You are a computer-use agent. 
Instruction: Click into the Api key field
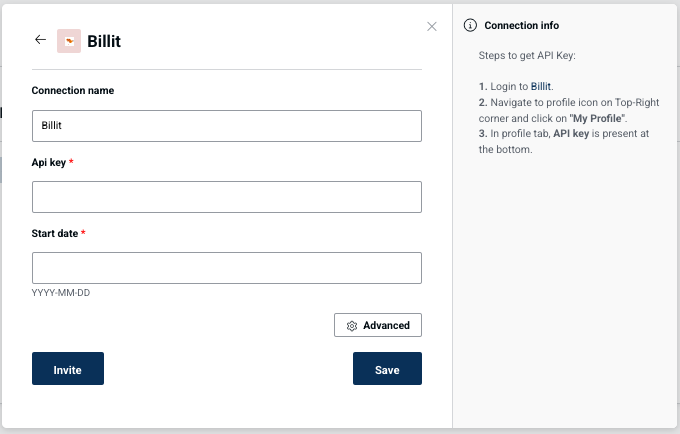pos(227,197)
